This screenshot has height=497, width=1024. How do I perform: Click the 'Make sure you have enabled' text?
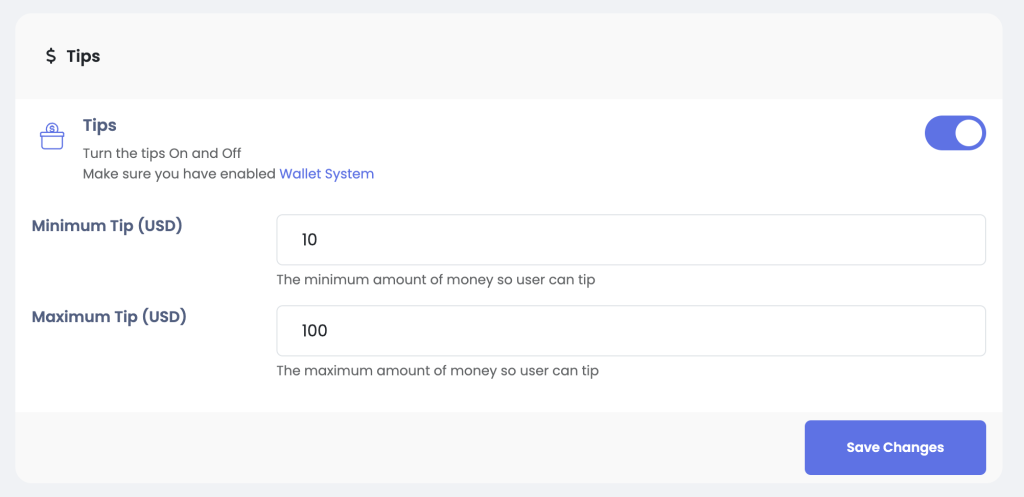coord(180,174)
